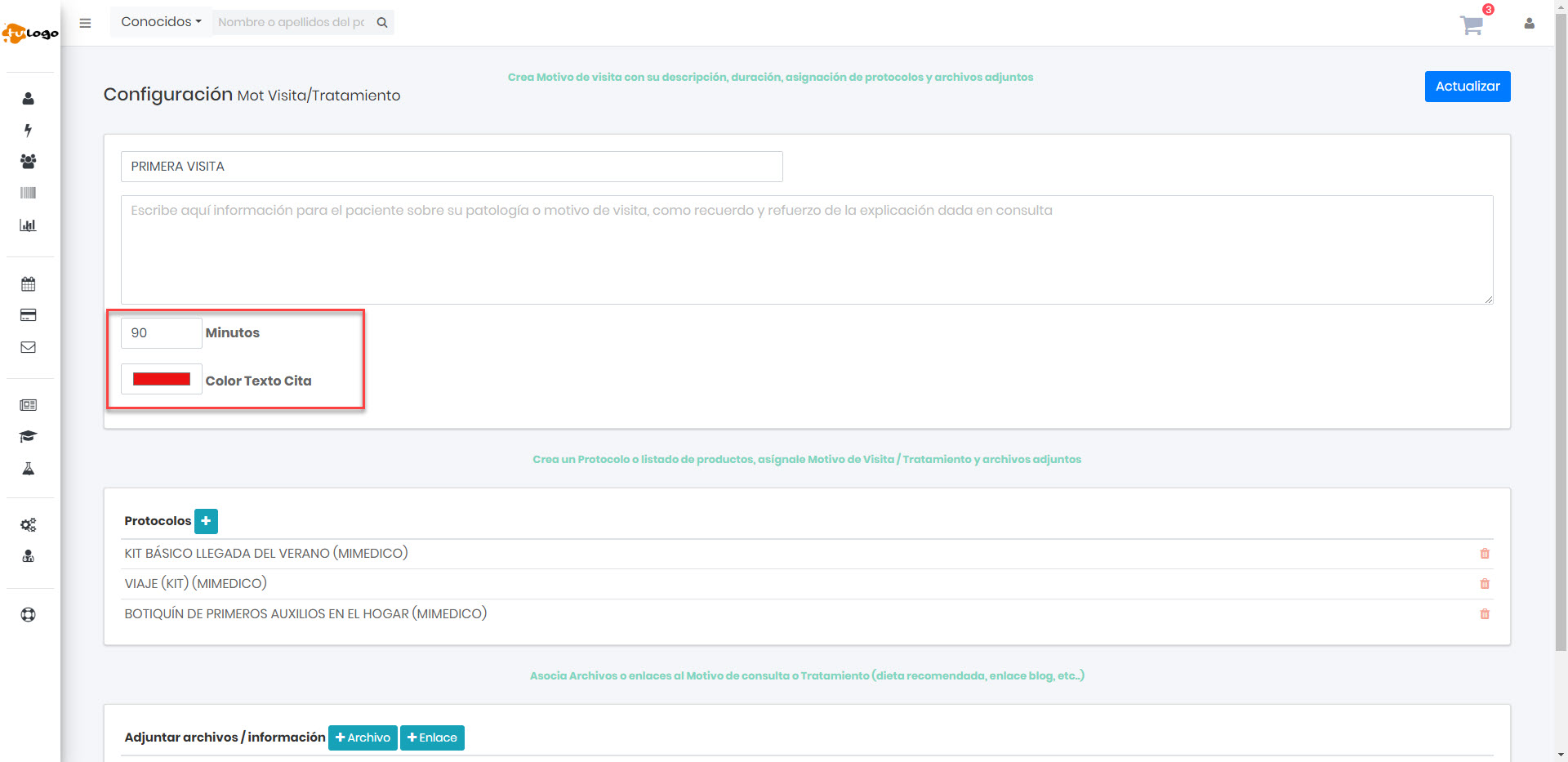Click the bar chart statistics sidebar icon

pyautogui.click(x=29, y=225)
